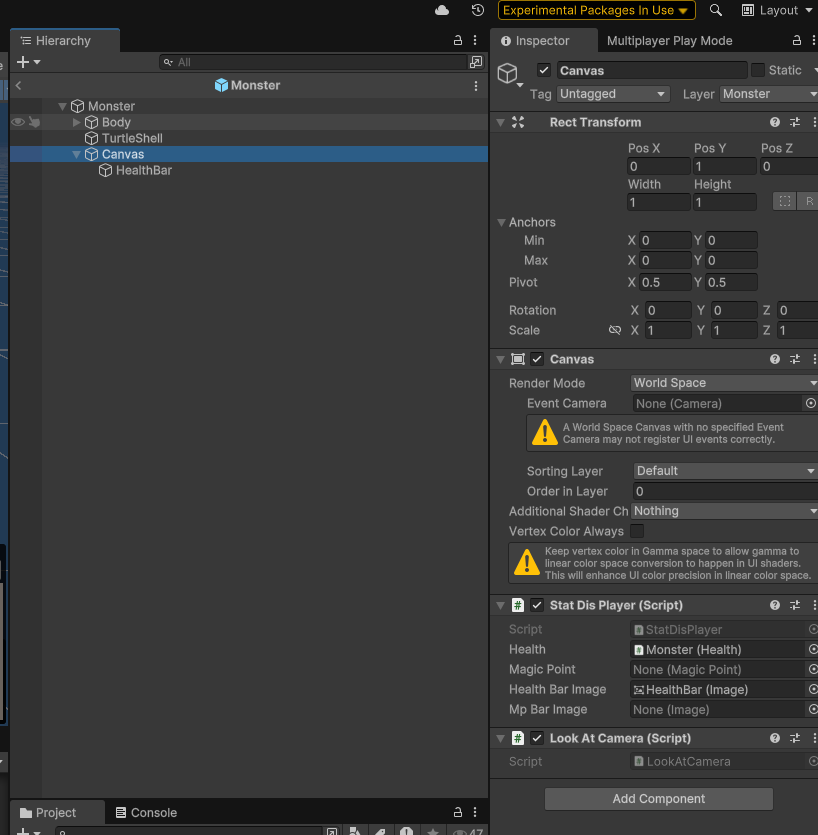Expand the Body object
818x835 pixels.
tap(76, 122)
